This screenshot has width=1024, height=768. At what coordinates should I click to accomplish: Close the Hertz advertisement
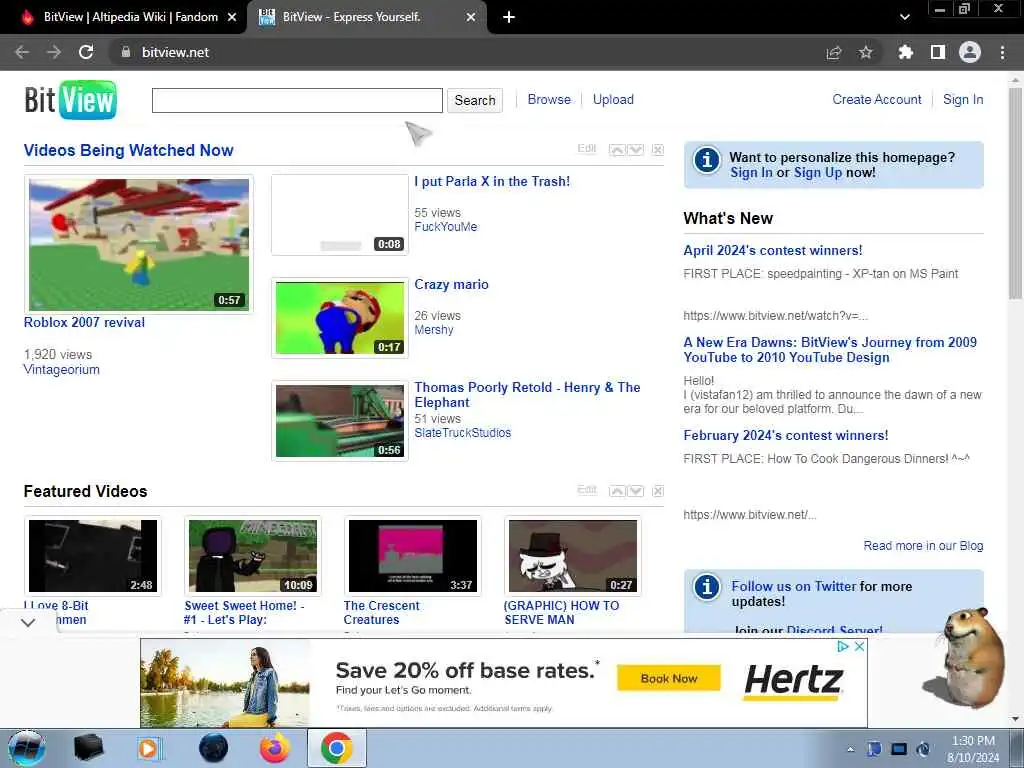coord(859,646)
